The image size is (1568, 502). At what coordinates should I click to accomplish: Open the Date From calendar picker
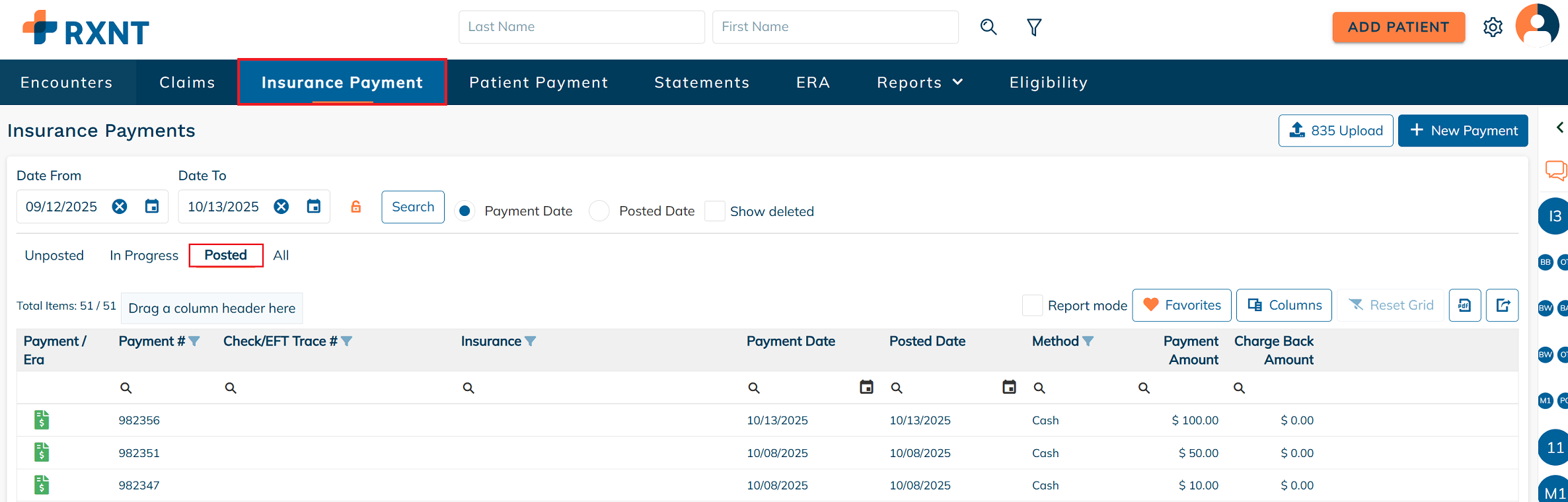click(152, 207)
